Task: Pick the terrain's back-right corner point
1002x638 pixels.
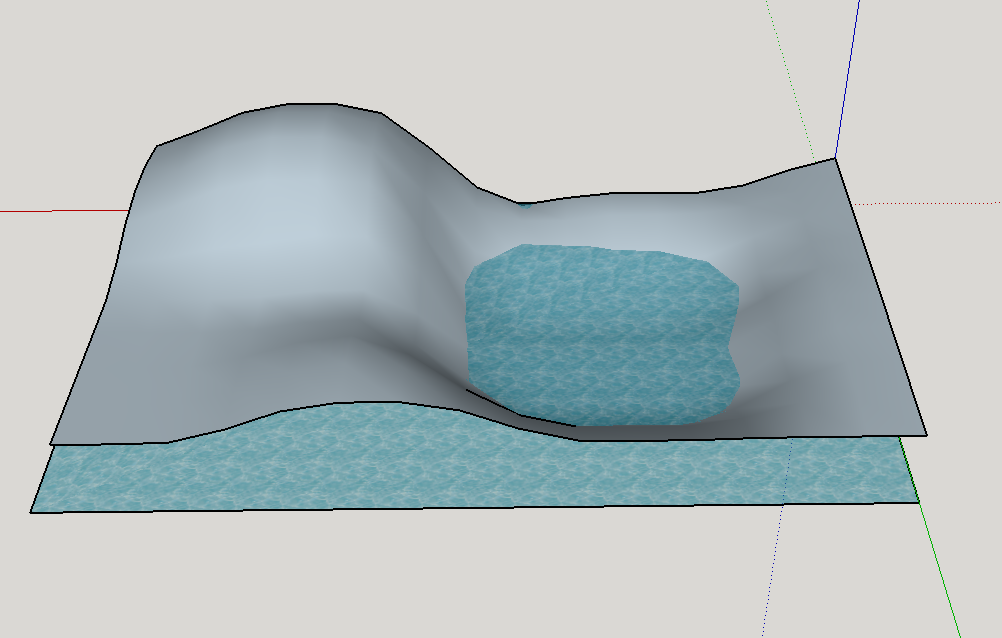Action: (x=835, y=159)
